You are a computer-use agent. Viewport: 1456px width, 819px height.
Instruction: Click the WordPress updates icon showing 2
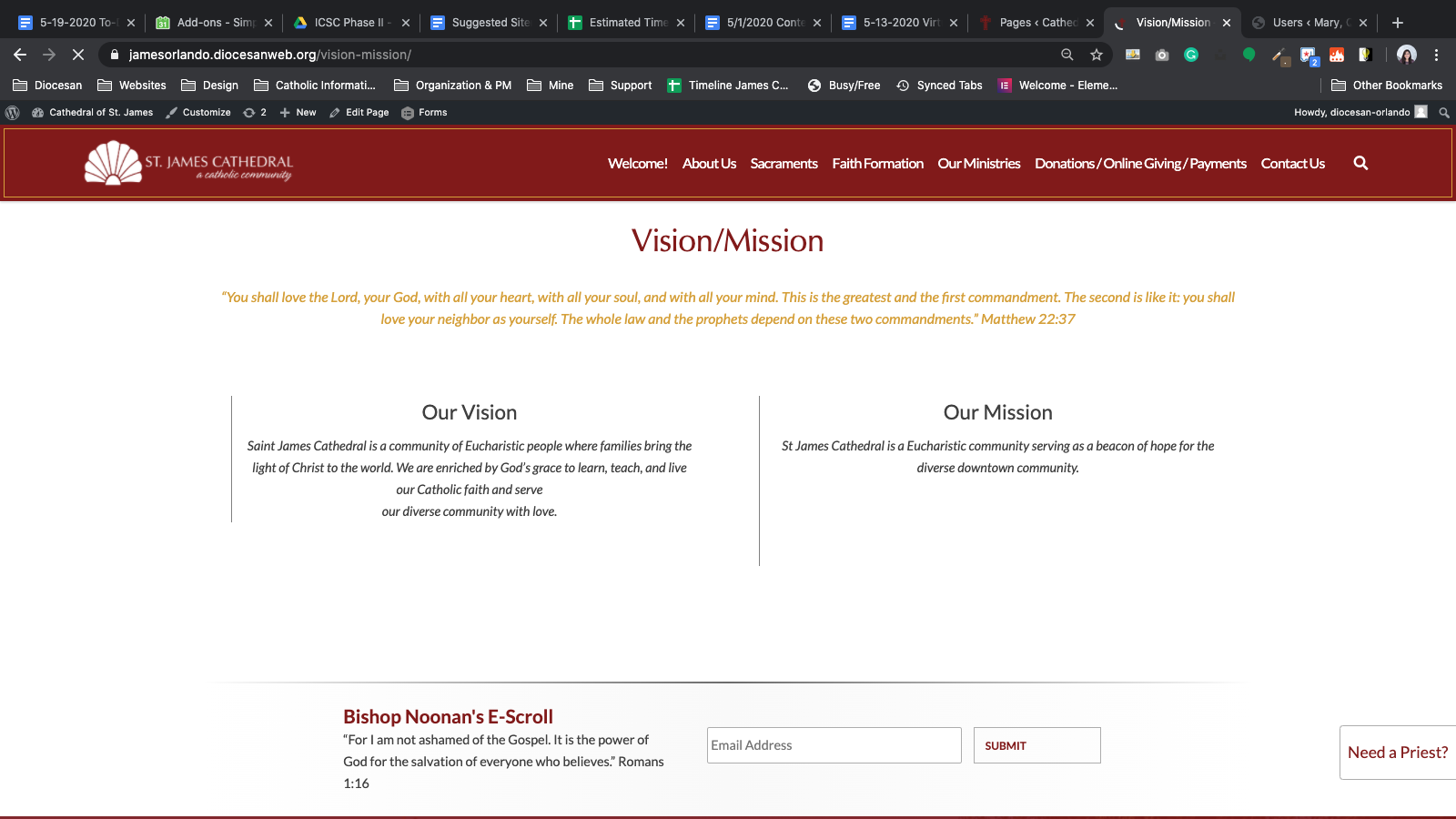tap(255, 113)
